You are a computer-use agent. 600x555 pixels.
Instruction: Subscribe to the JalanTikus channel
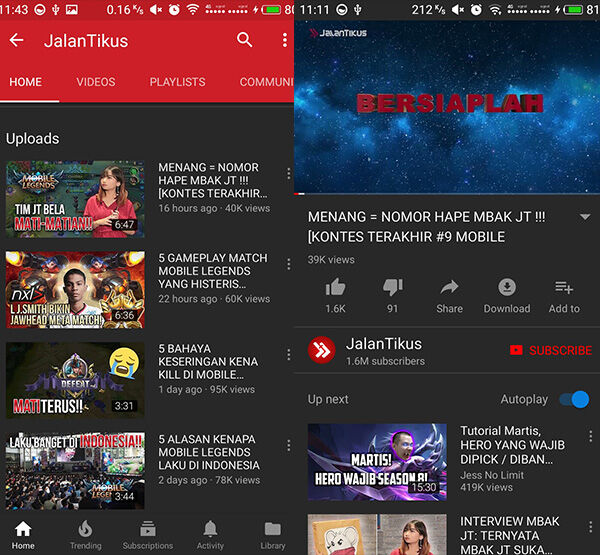point(551,350)
